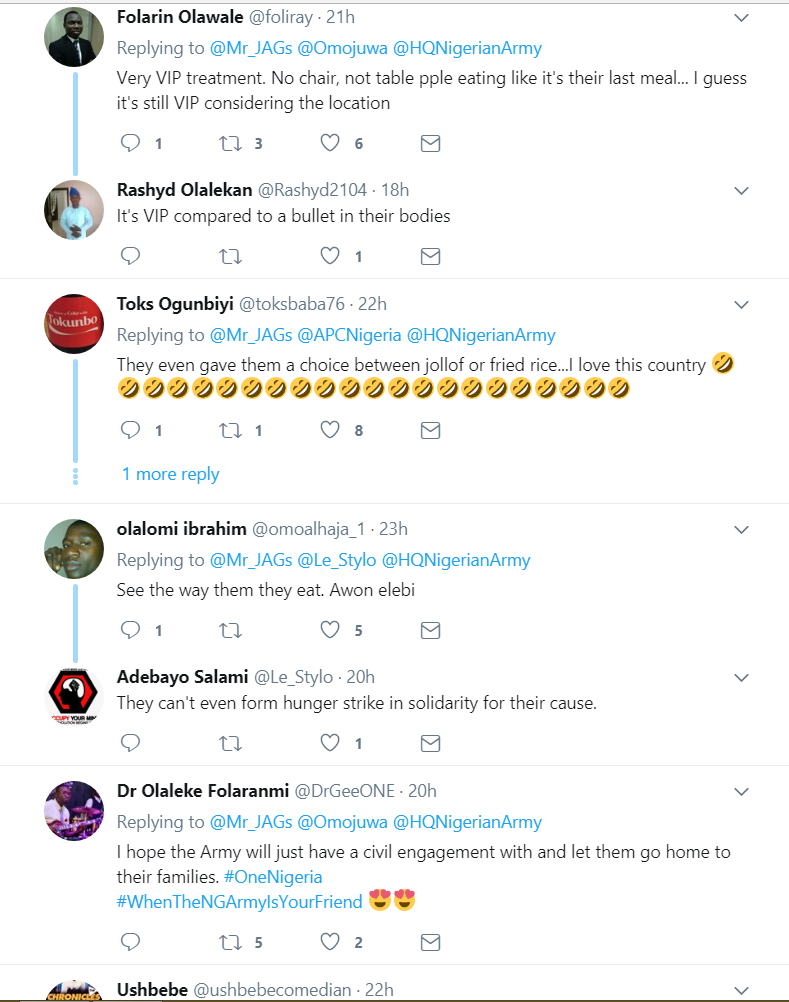This screenshot has width=789, height=1002.
Task: Open more options for Folarin Olawale's tweet
Action: tap(742, 18)
